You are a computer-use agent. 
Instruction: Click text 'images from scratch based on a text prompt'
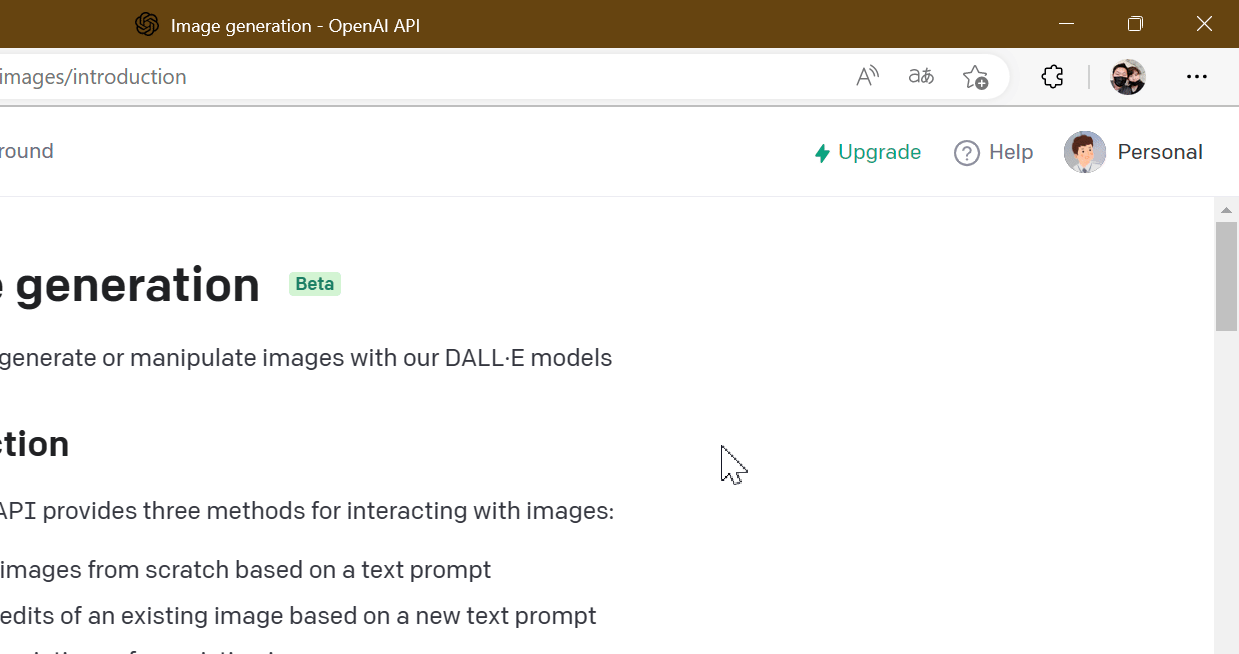[246, 570]
